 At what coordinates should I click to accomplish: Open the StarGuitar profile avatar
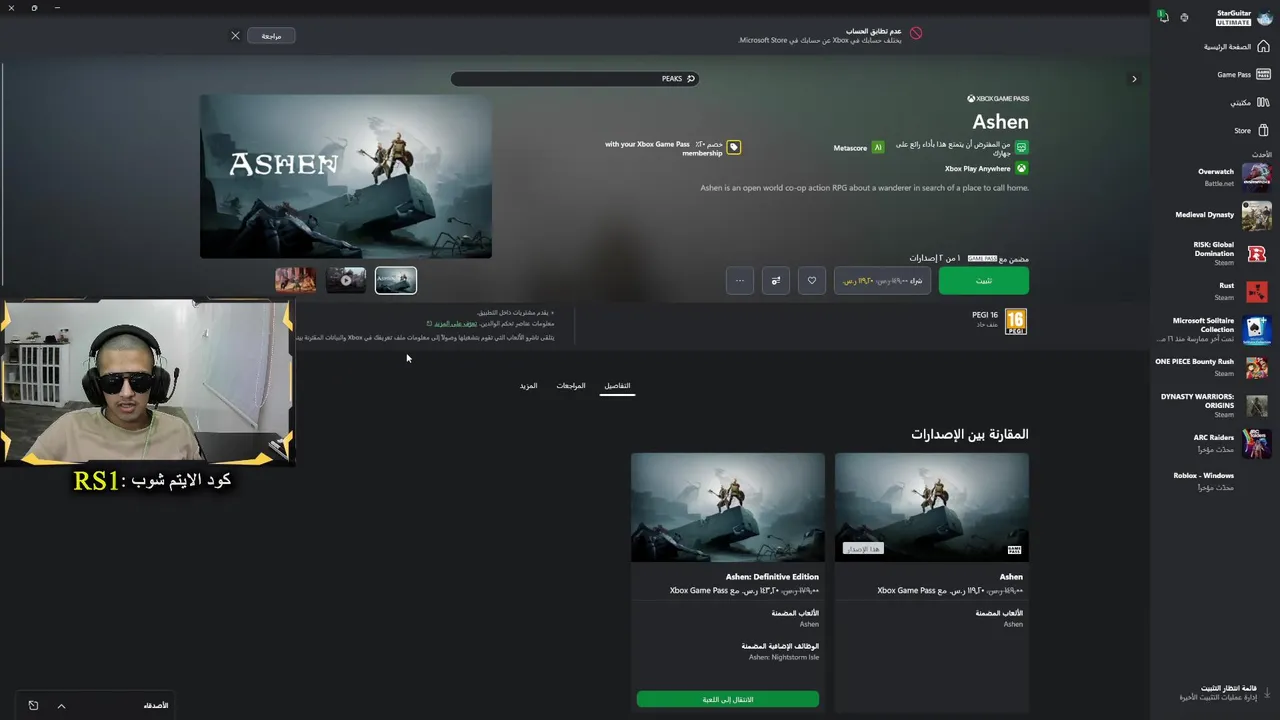(x=1265, y=18)
